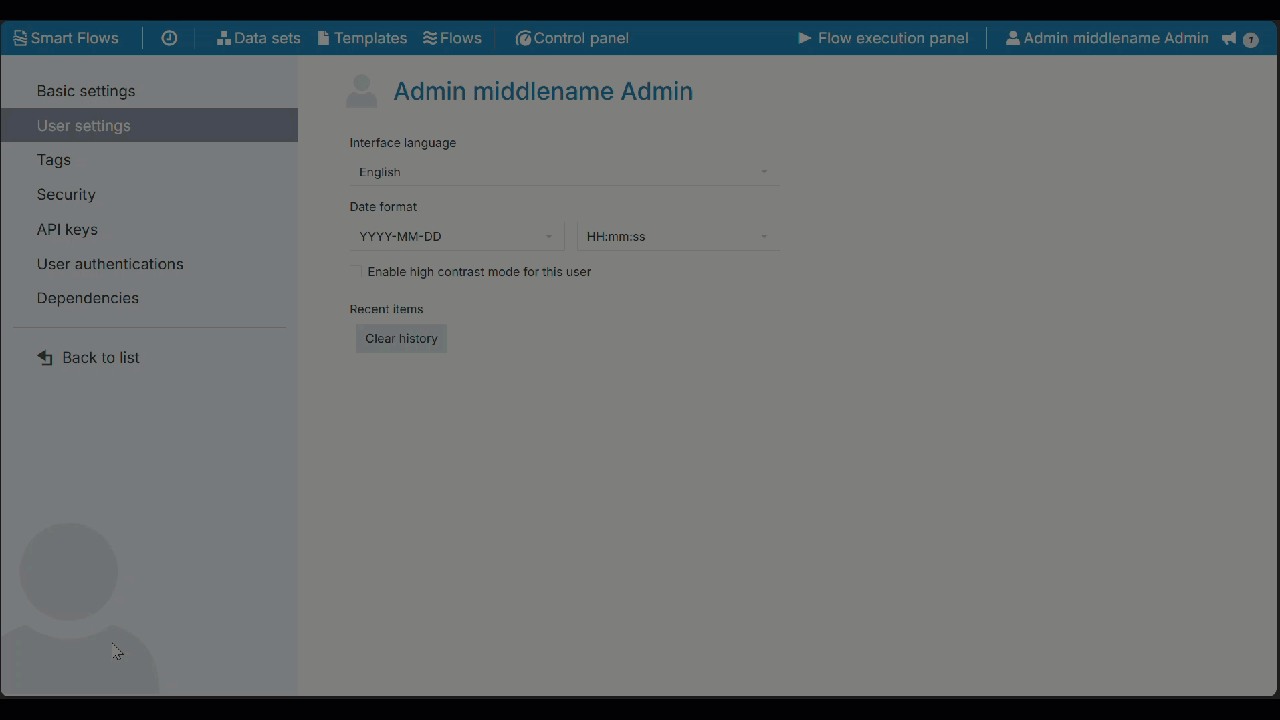Open the YYYY-MM-DD date format dropdown

coord(456,237)
